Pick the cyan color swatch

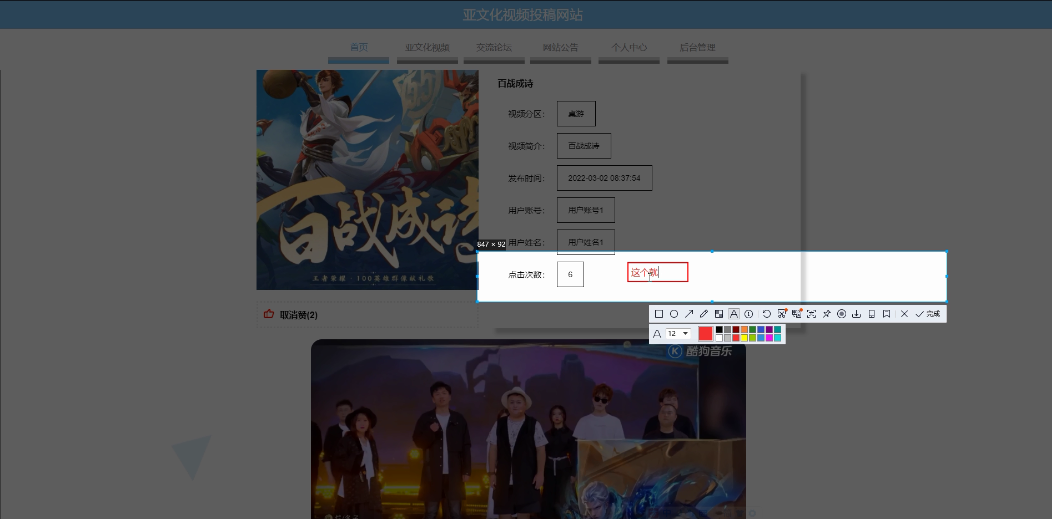(x=778, y=338)
